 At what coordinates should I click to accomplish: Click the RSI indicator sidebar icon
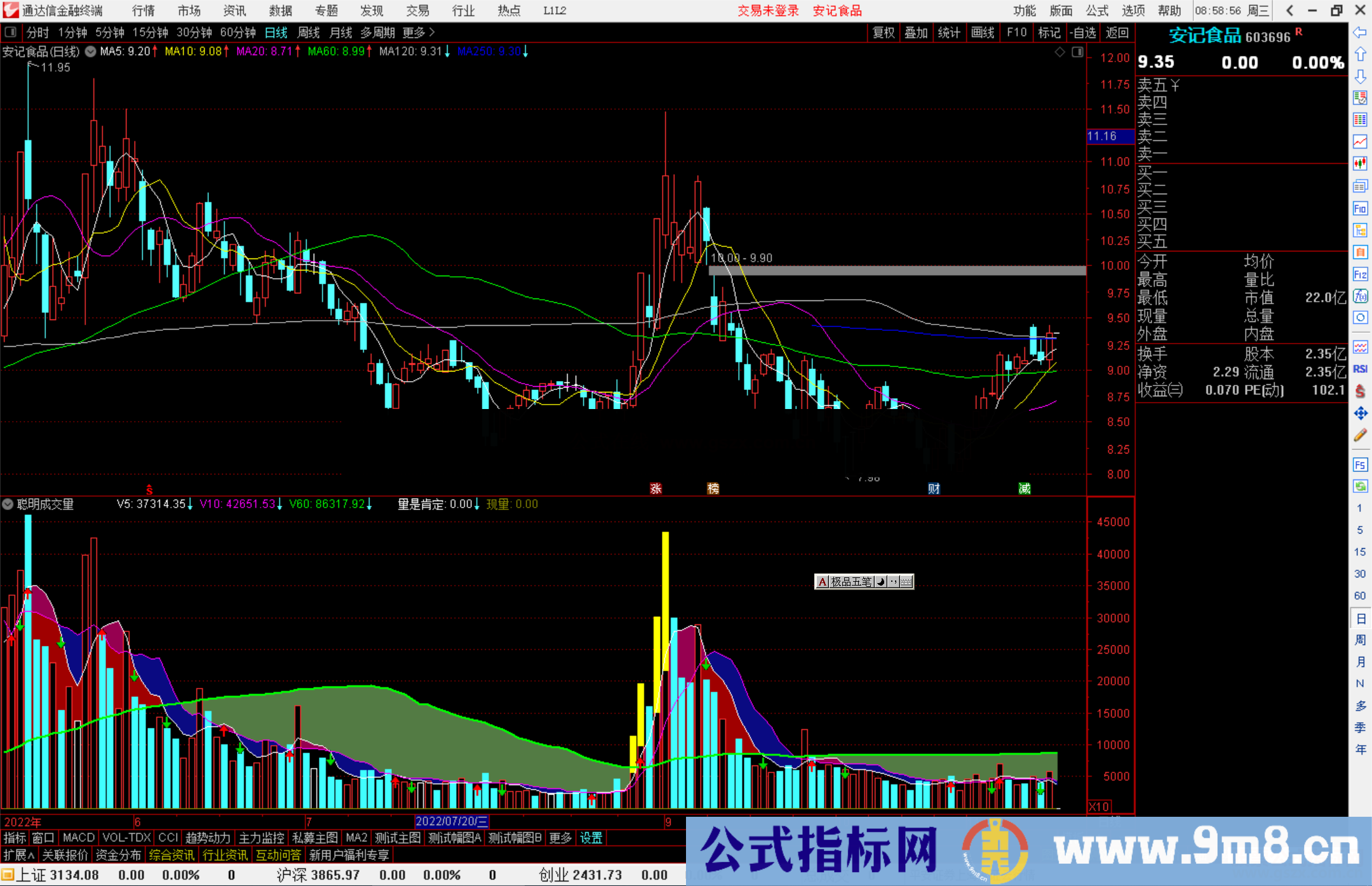click(1360, 369)
